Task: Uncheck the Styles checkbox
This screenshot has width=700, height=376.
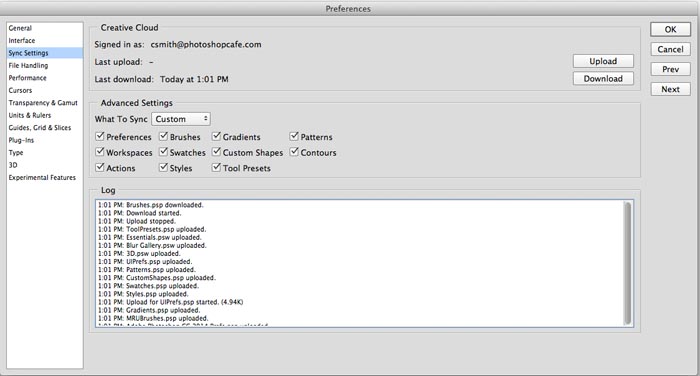Action: (x=163, y=167)
